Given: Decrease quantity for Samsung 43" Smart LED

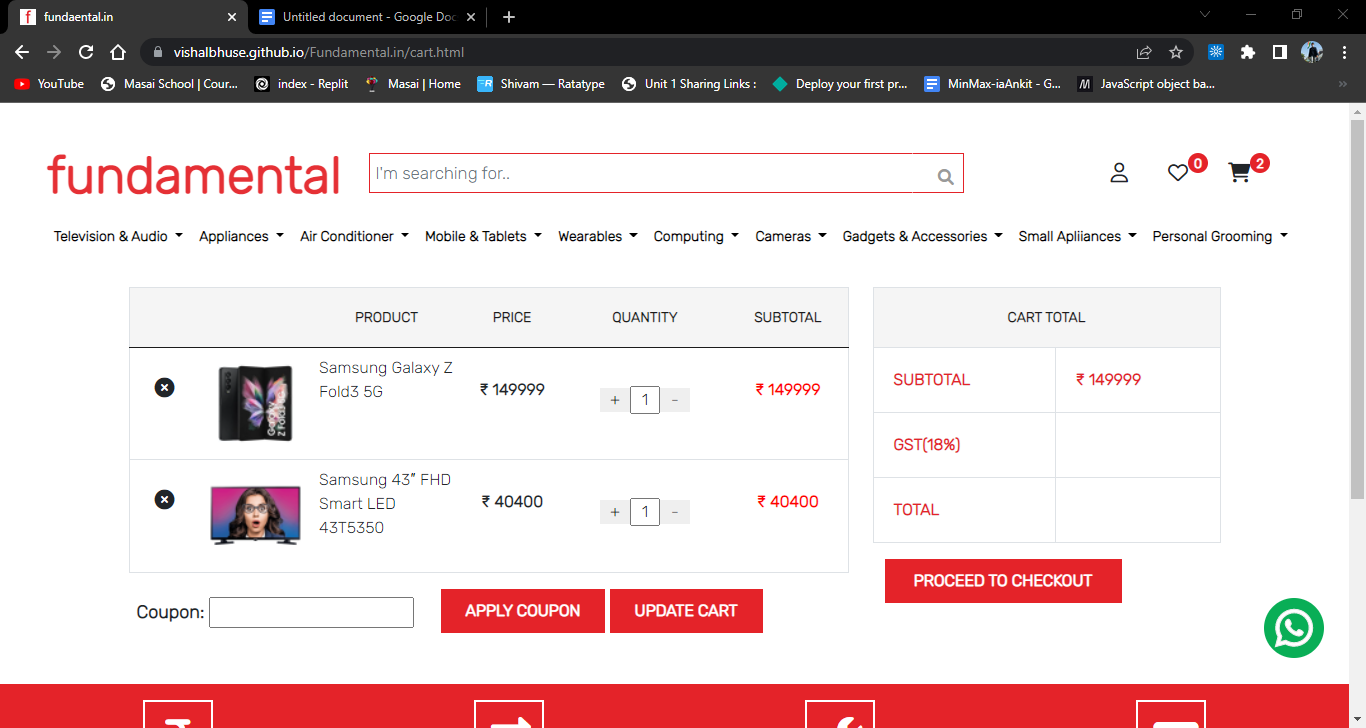Looking at the screenshot, I should (675, 512).
